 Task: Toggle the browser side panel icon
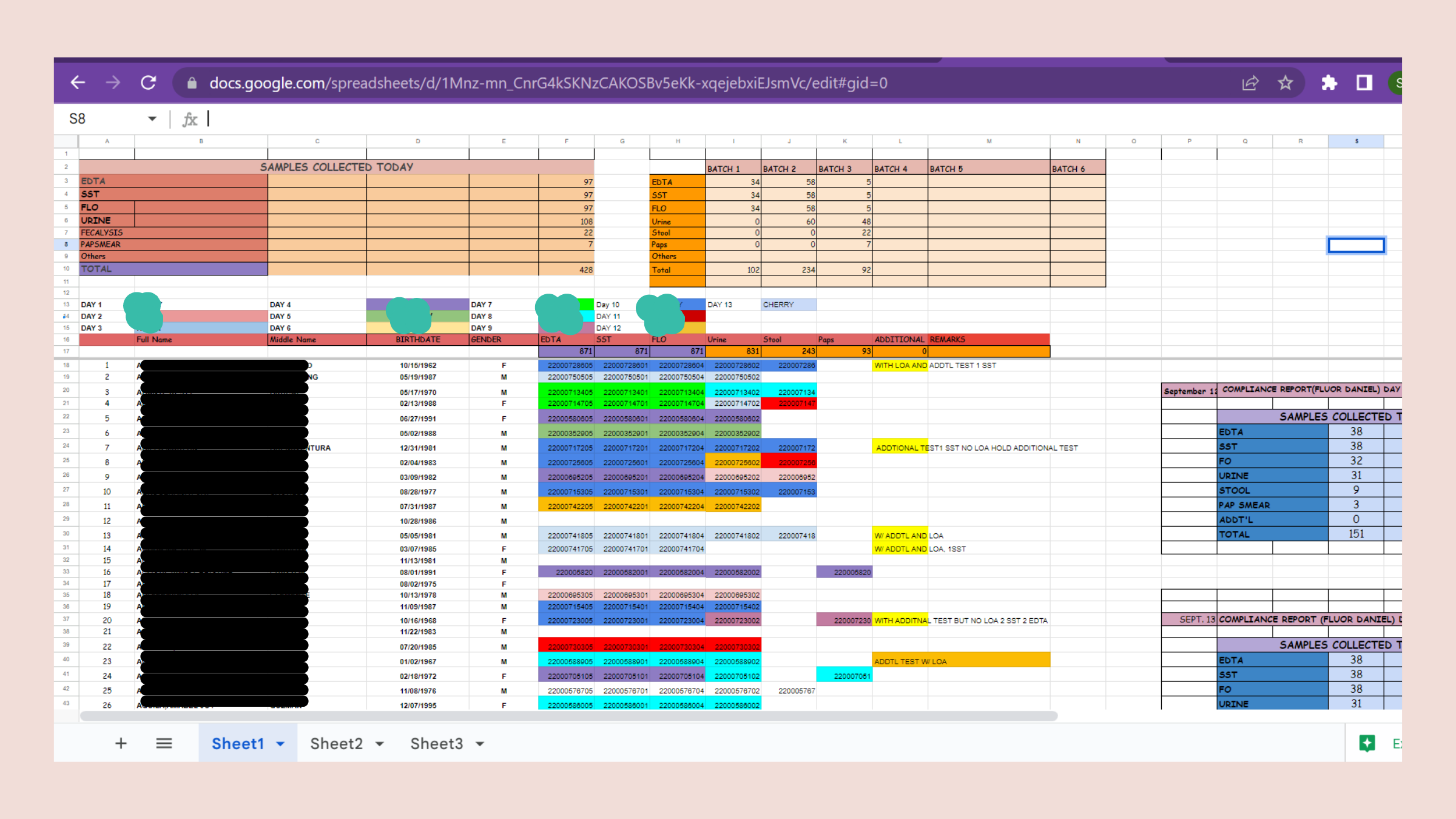click(1364, 83)
